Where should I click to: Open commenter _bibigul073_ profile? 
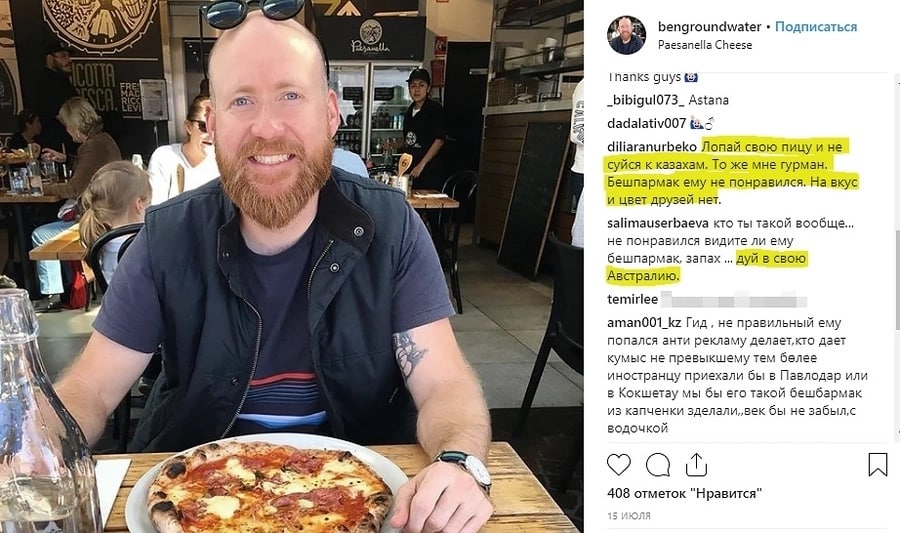point(646,100)
